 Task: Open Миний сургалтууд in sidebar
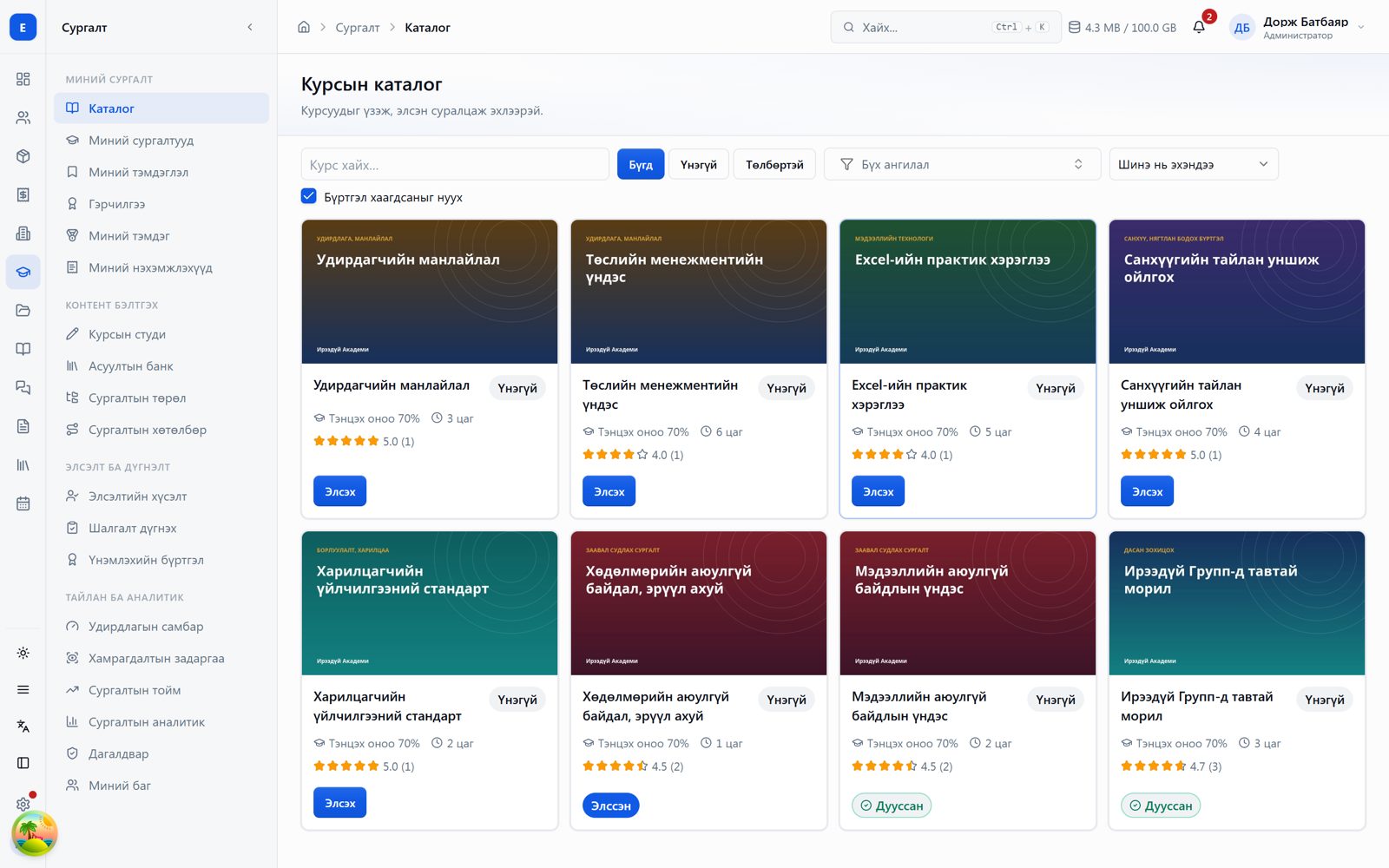161,140
